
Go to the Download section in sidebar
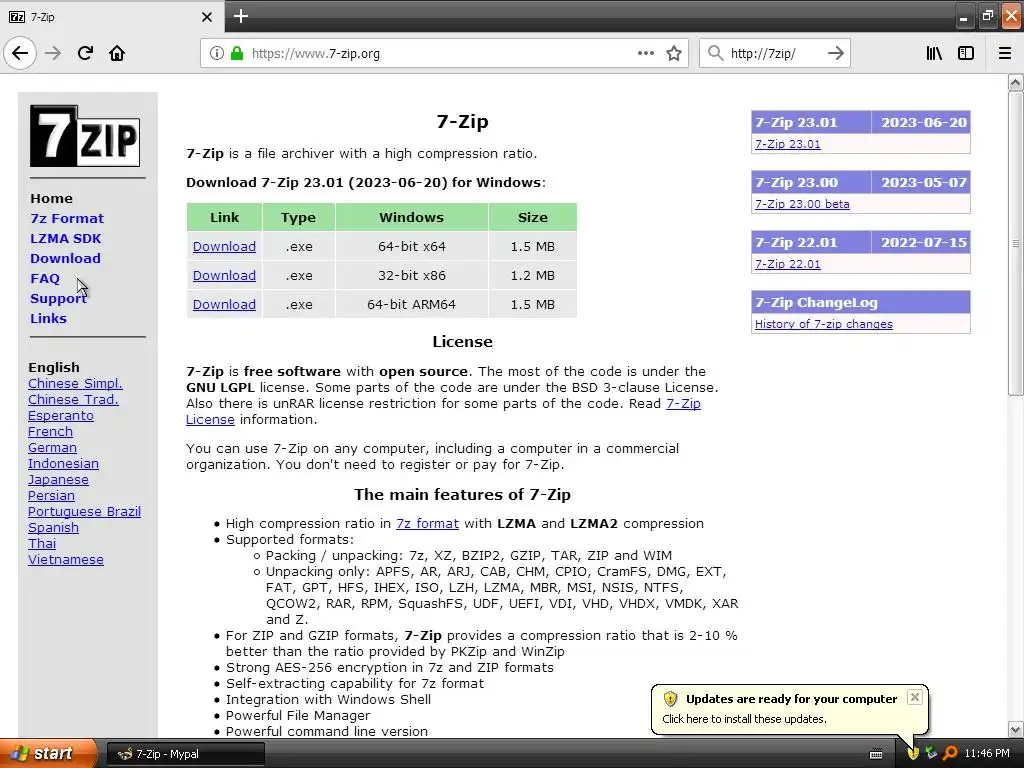(x=65, y=259)
